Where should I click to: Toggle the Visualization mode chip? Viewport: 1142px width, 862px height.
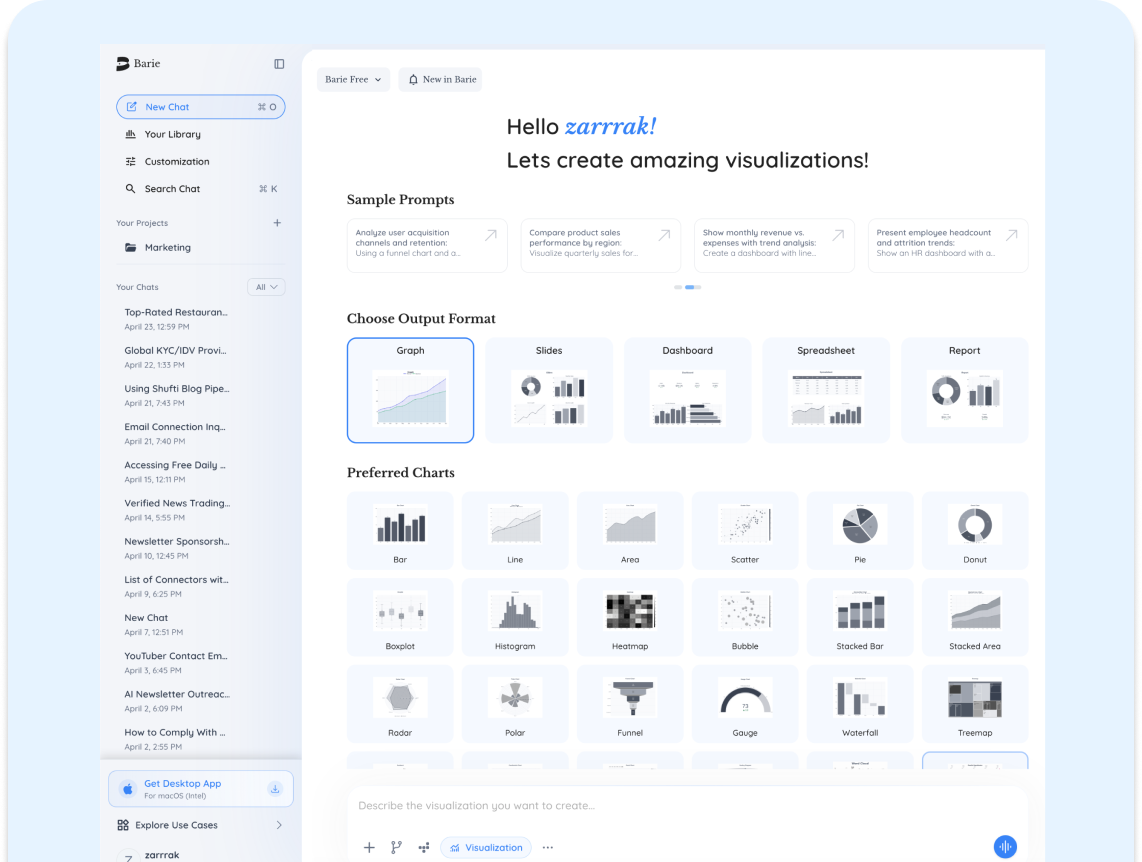click(x=486, y=847)
